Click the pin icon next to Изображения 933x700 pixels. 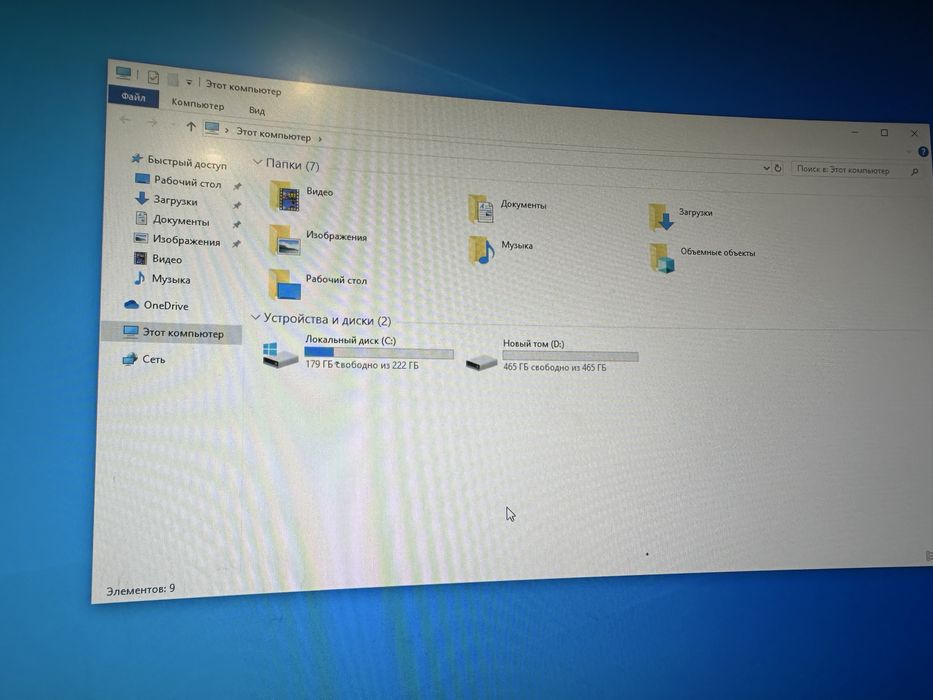pos(236,243)
